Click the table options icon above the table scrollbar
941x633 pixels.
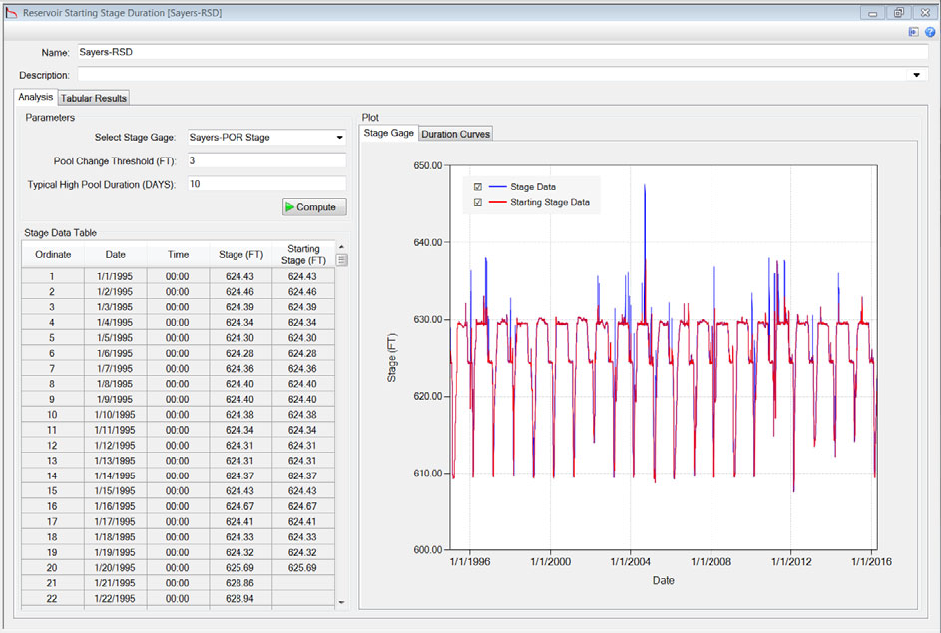pos(340,258)
